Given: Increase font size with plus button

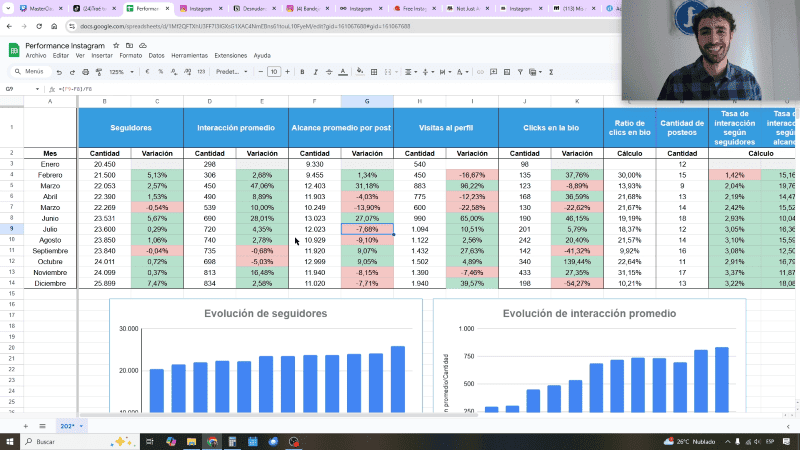Looking at the screenshot, I should (287, 72).
